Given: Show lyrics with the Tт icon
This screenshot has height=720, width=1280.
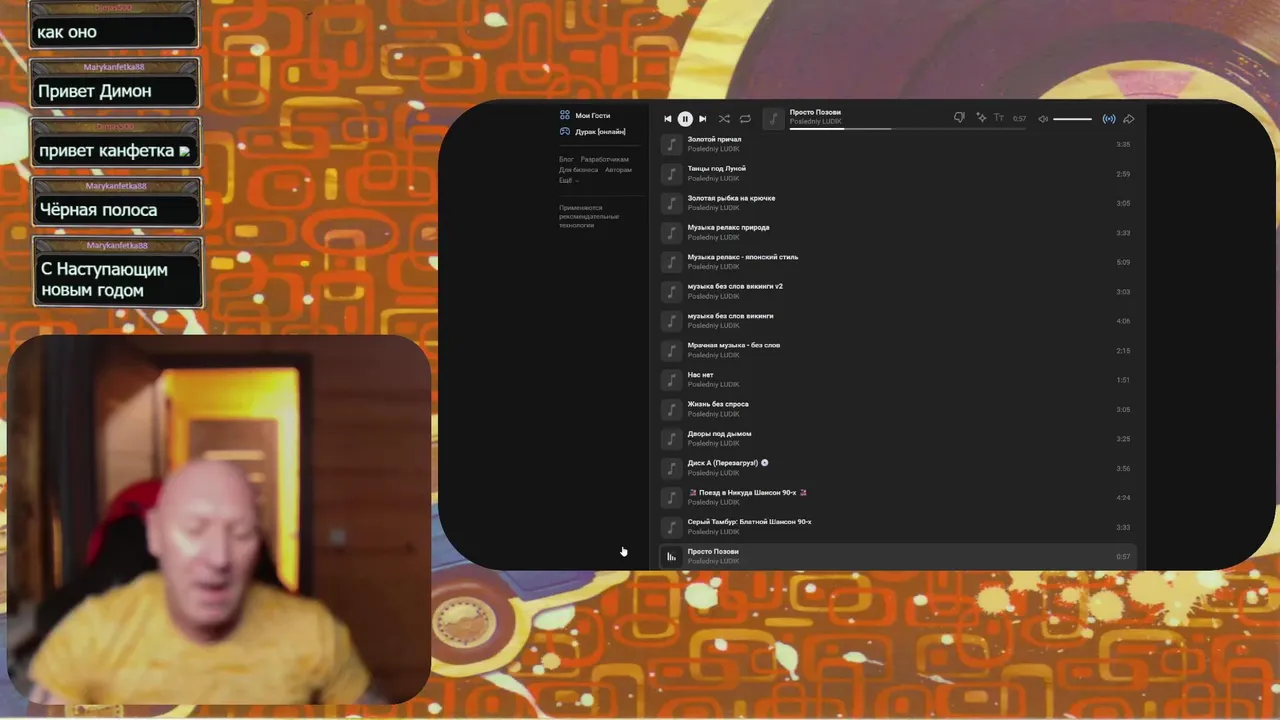Looking at the screenshot, I should click(x=998, y=118).
